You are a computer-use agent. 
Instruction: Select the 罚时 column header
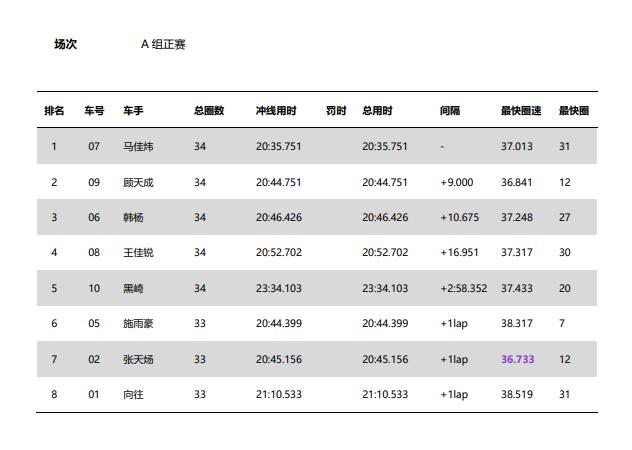tap(336, 110)
